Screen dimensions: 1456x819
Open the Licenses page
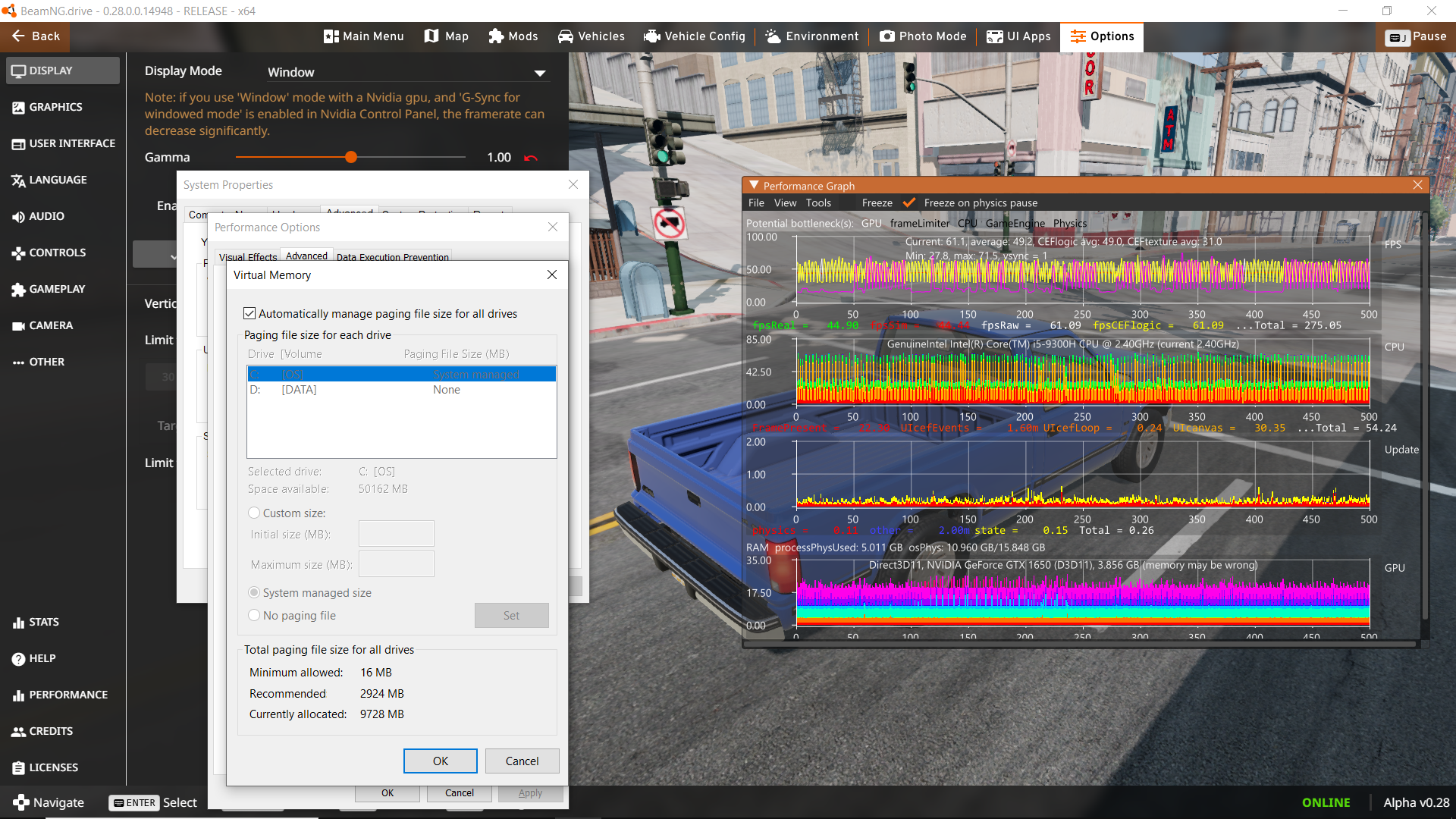click(63, 767)
